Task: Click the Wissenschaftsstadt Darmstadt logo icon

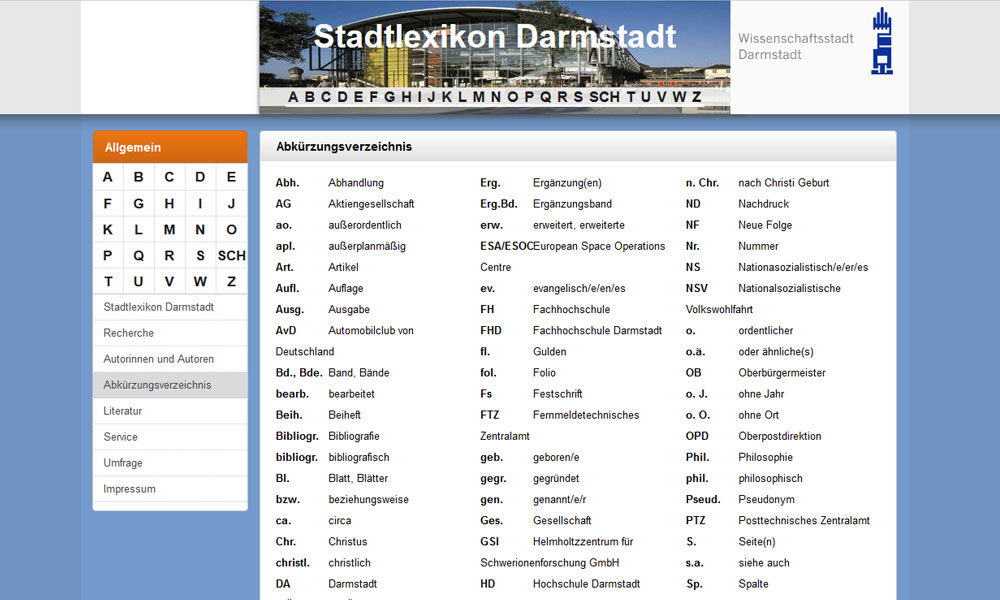Action: pos(882,42)
